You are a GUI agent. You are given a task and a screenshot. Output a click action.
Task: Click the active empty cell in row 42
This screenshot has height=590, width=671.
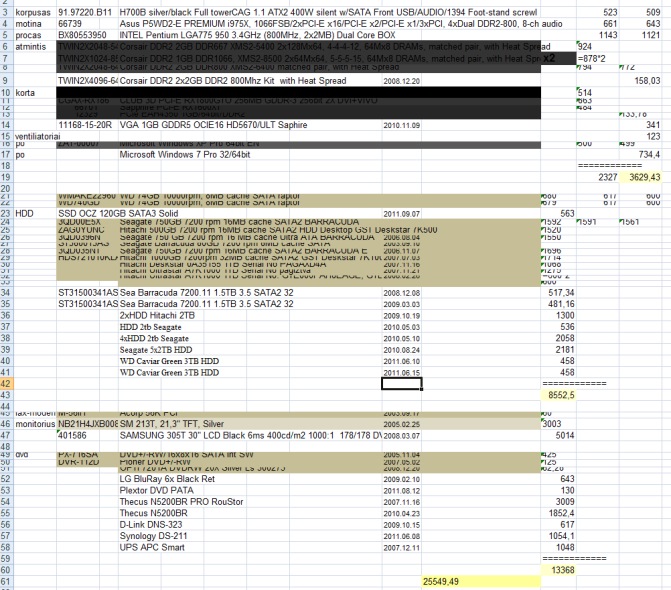[401, 384]
